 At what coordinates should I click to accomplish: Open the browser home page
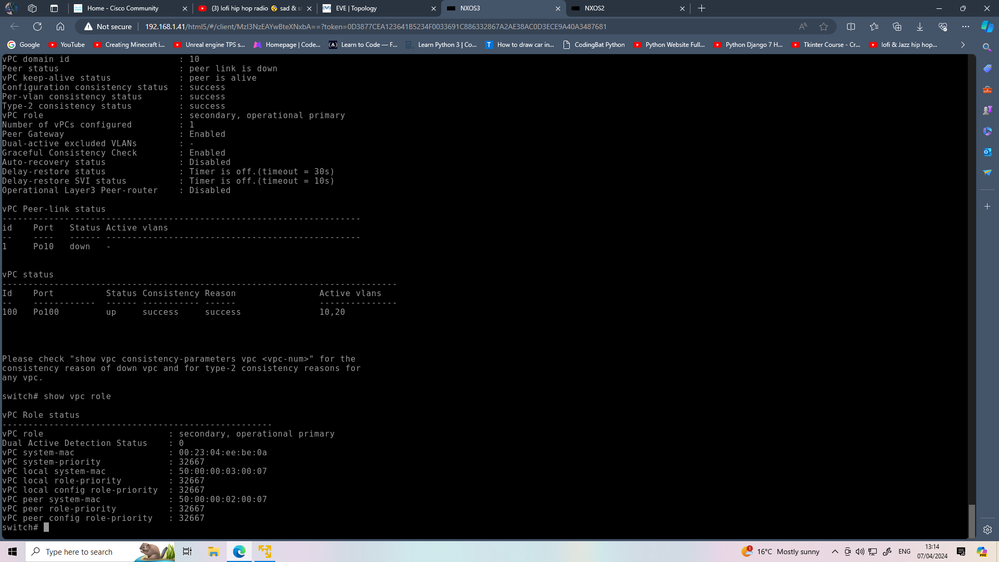click(x=60, y=27)
